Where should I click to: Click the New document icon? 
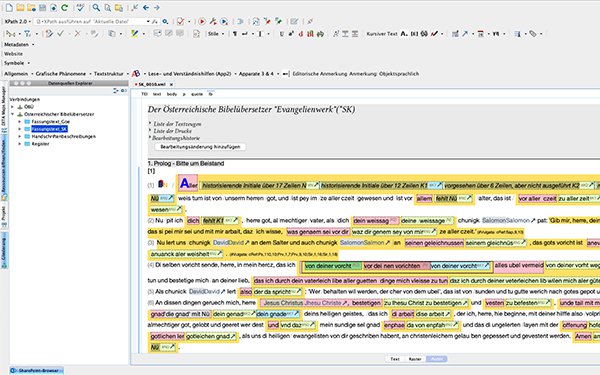(9, 7)
